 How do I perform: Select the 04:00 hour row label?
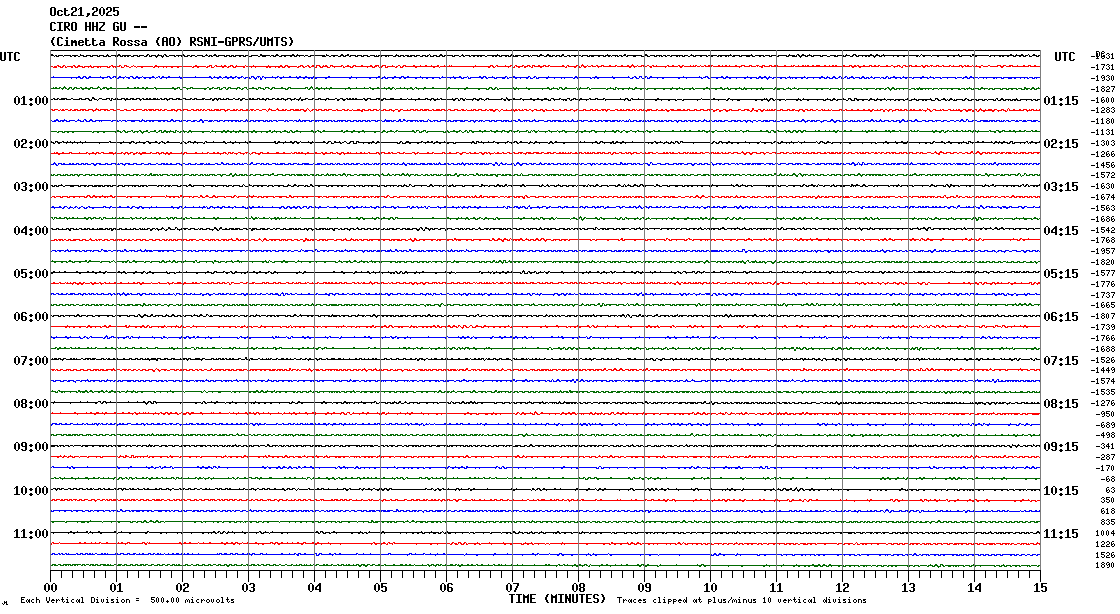(31, 231)
